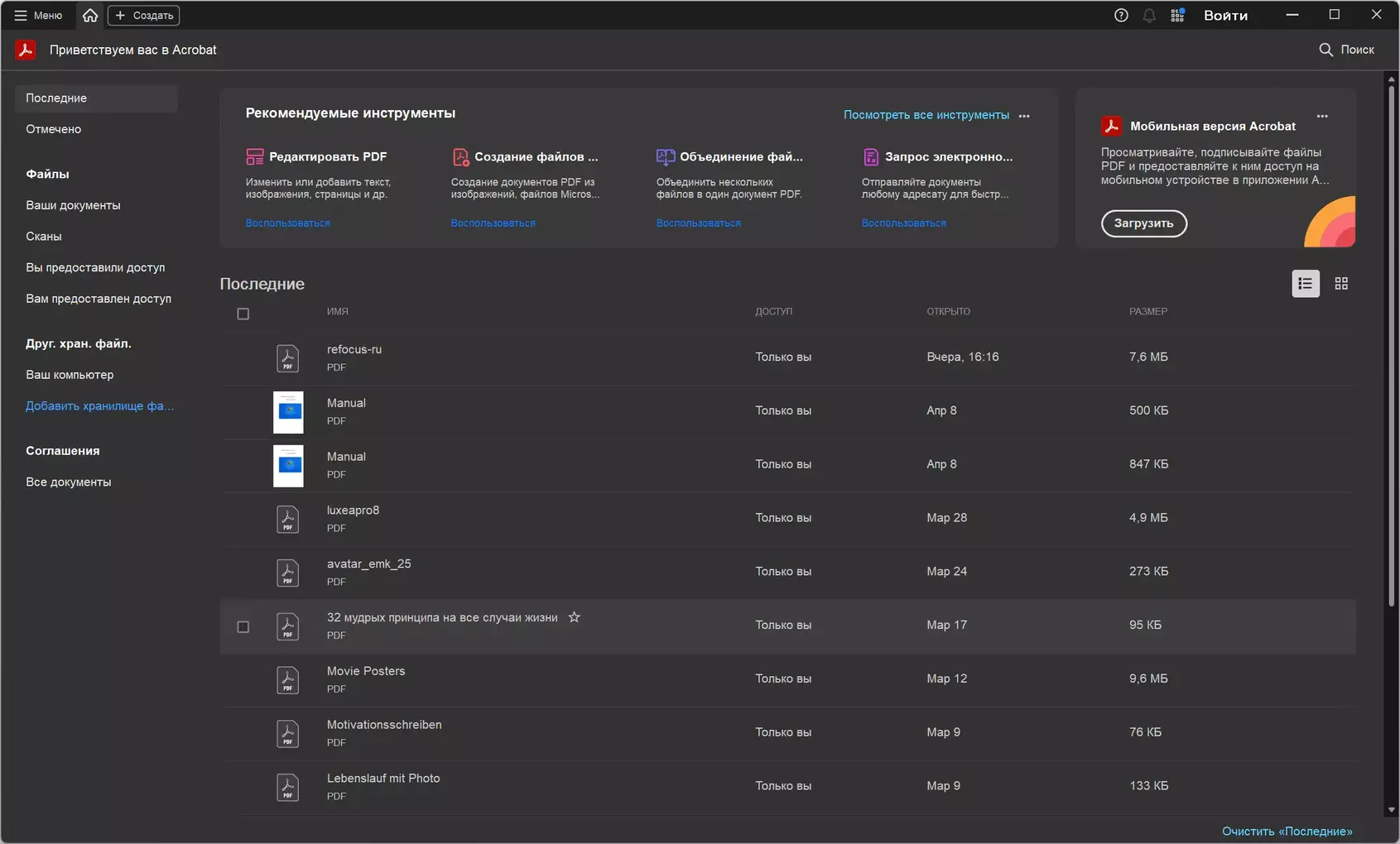Open the Help question mark icon
This screenshot has width=1400, height=844.
(1121, 15)
